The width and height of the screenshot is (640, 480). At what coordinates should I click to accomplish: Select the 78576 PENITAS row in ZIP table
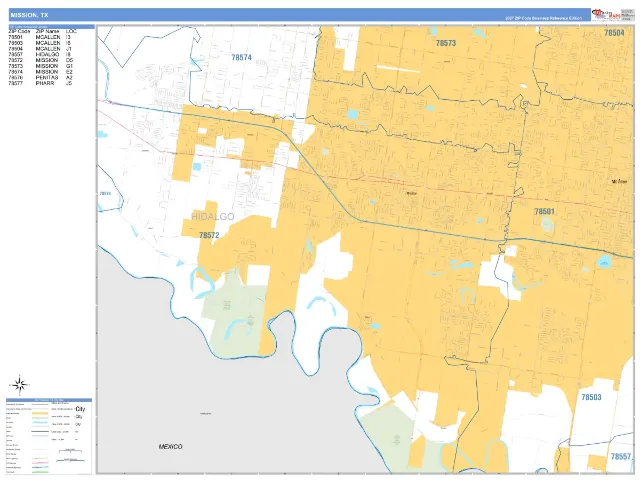[40, 77]
